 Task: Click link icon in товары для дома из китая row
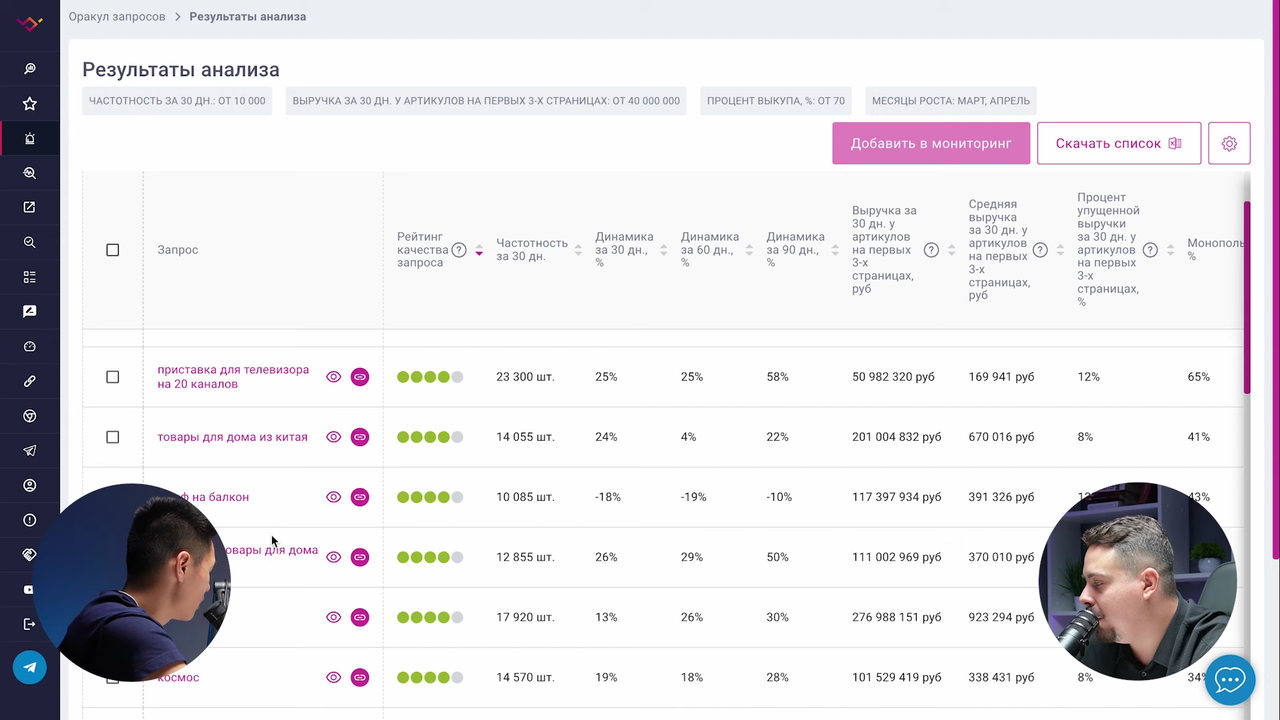(x=360, y=437)
